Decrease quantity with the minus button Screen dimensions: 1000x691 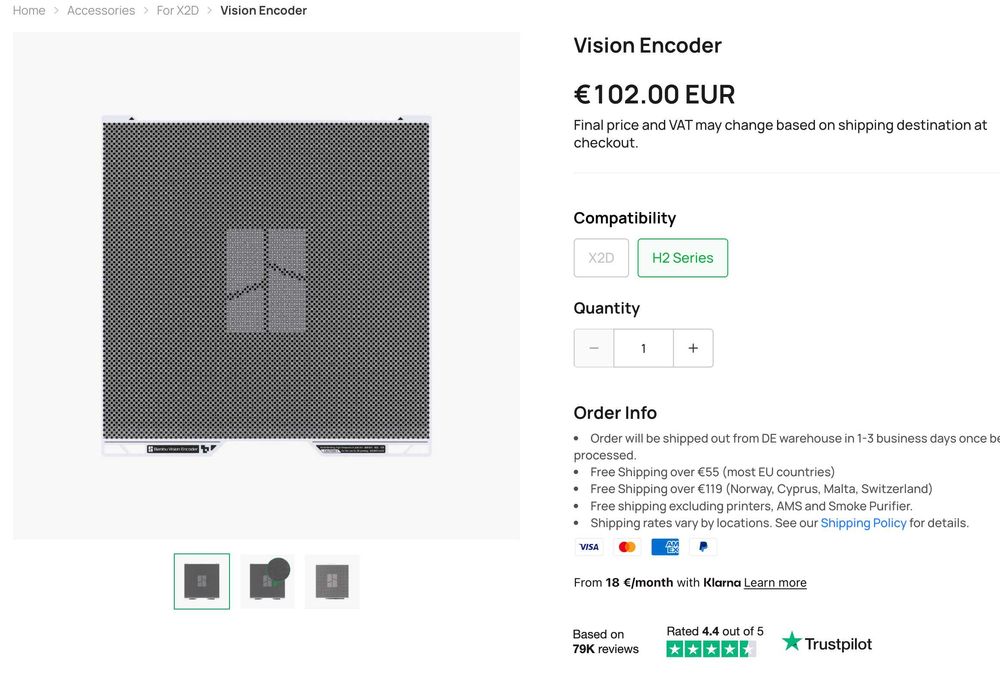(x=594, y=348)
